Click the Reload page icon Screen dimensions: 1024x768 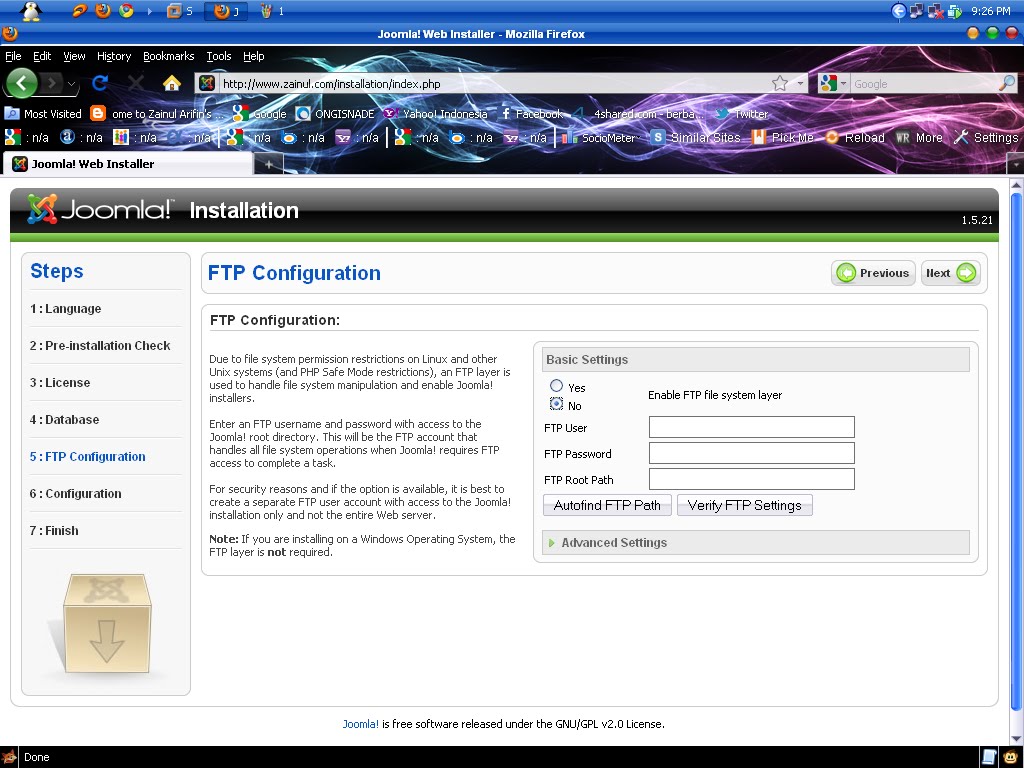(x=98, y=83)
